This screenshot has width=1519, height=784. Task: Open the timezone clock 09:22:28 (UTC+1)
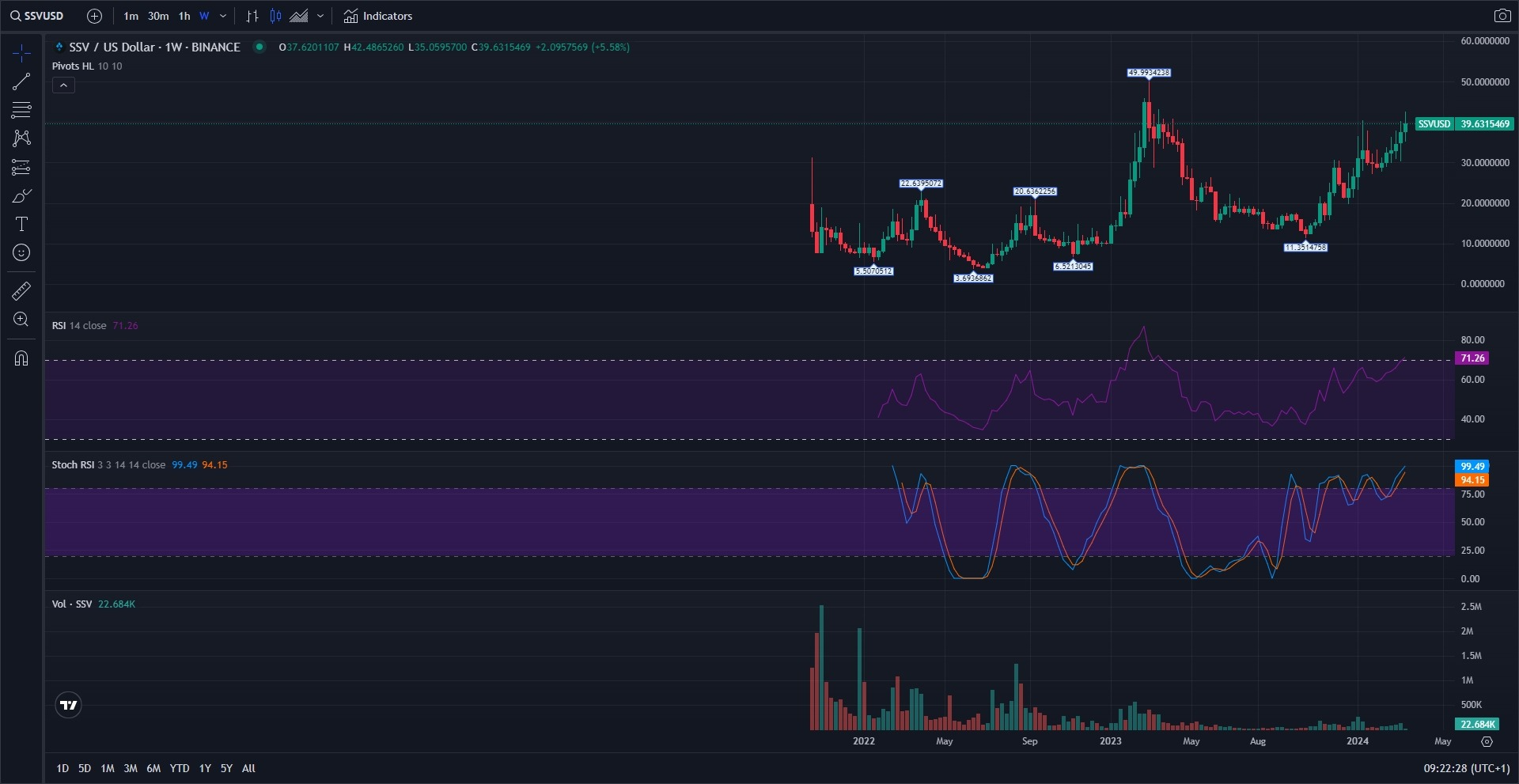pyautogui.click(x=1467, y=768)
